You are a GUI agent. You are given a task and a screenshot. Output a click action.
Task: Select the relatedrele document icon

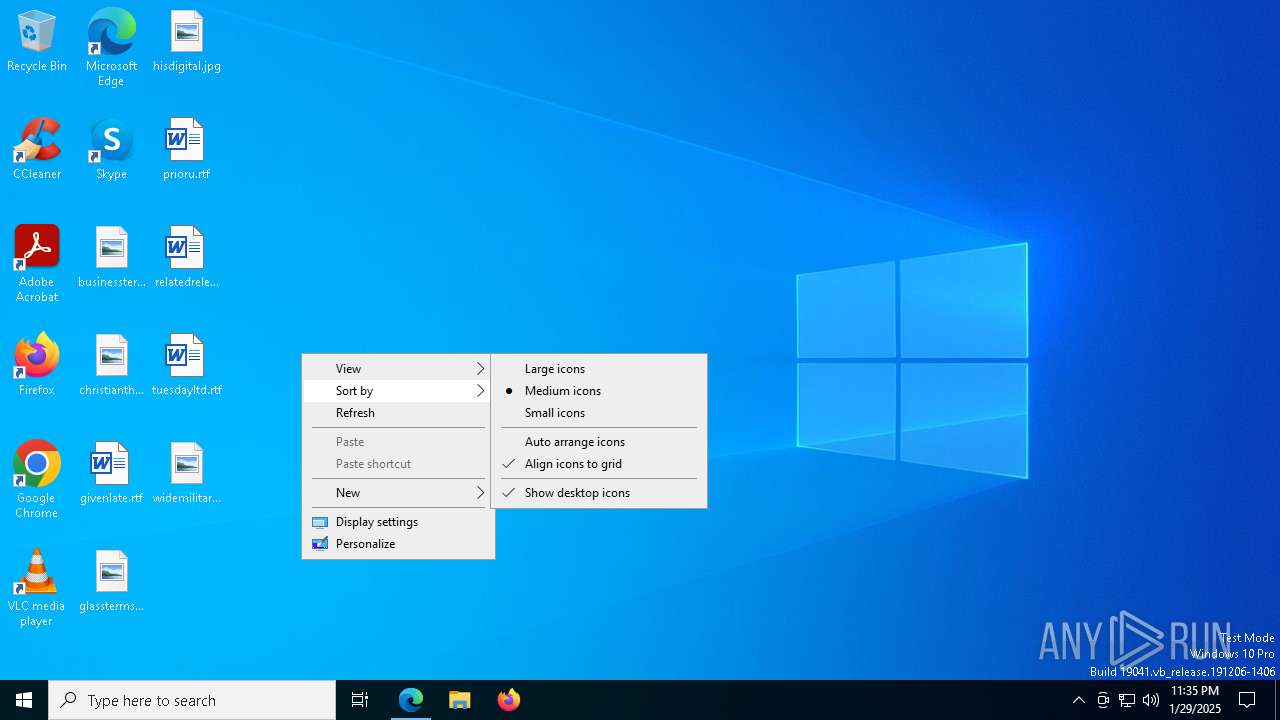tap(186, 258)
